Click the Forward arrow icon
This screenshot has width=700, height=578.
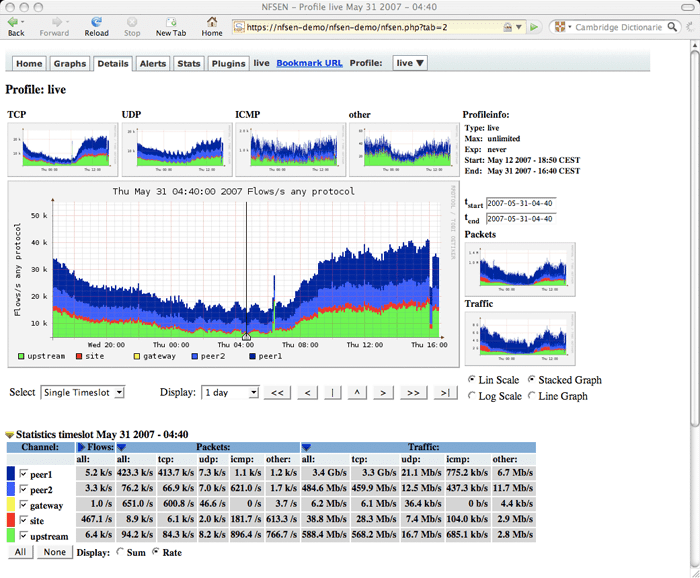click(x=57, y=21)
